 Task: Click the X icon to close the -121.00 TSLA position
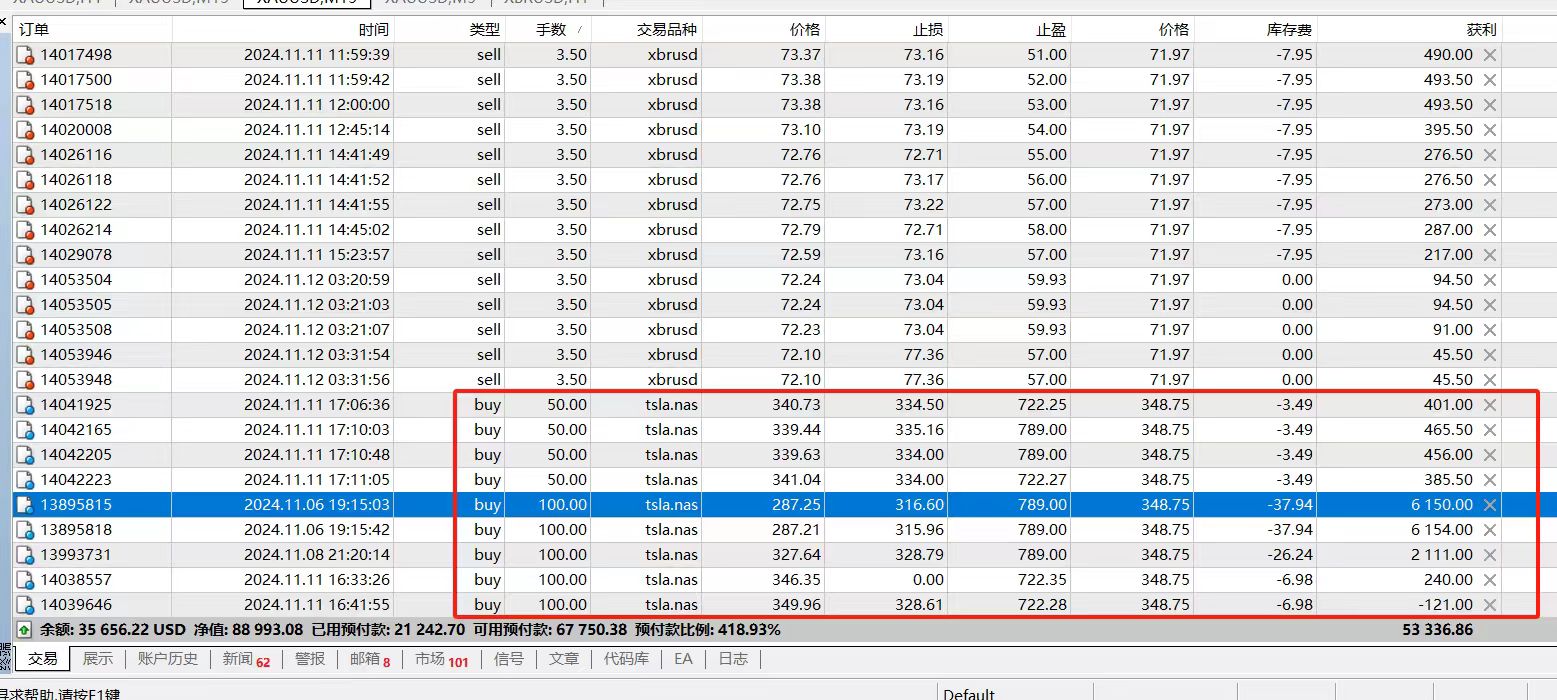tap(1489, 604)
